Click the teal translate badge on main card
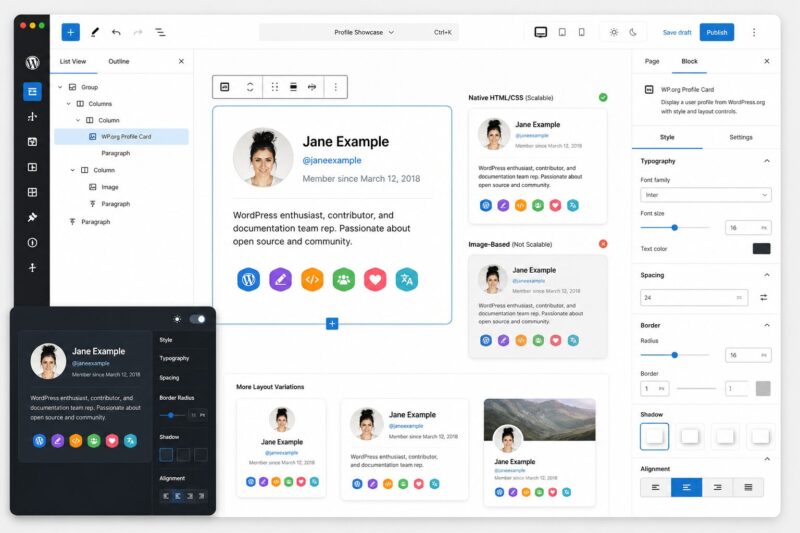 [x=407, y=280]
